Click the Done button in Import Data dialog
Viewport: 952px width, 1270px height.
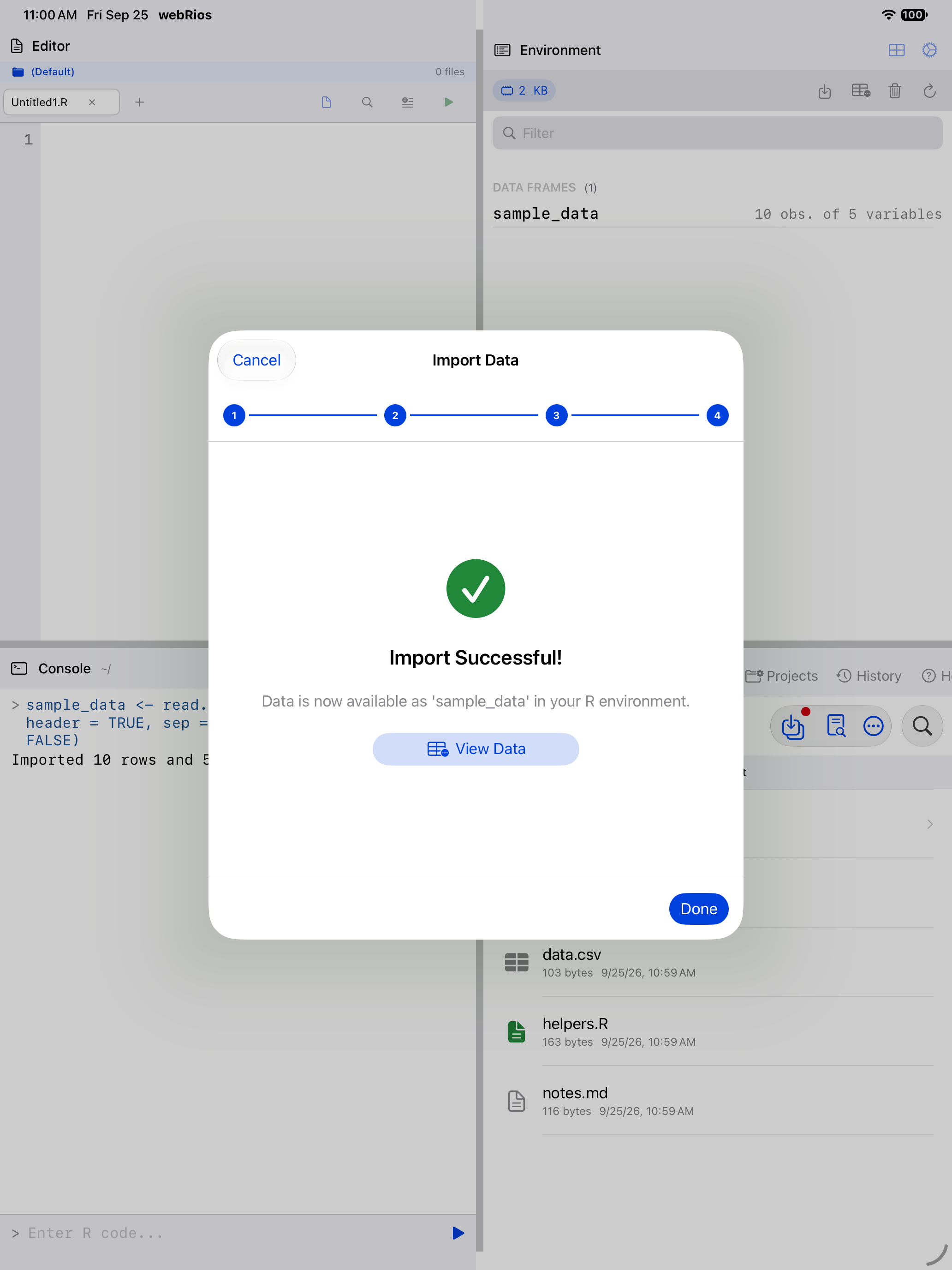click(698, 908)
